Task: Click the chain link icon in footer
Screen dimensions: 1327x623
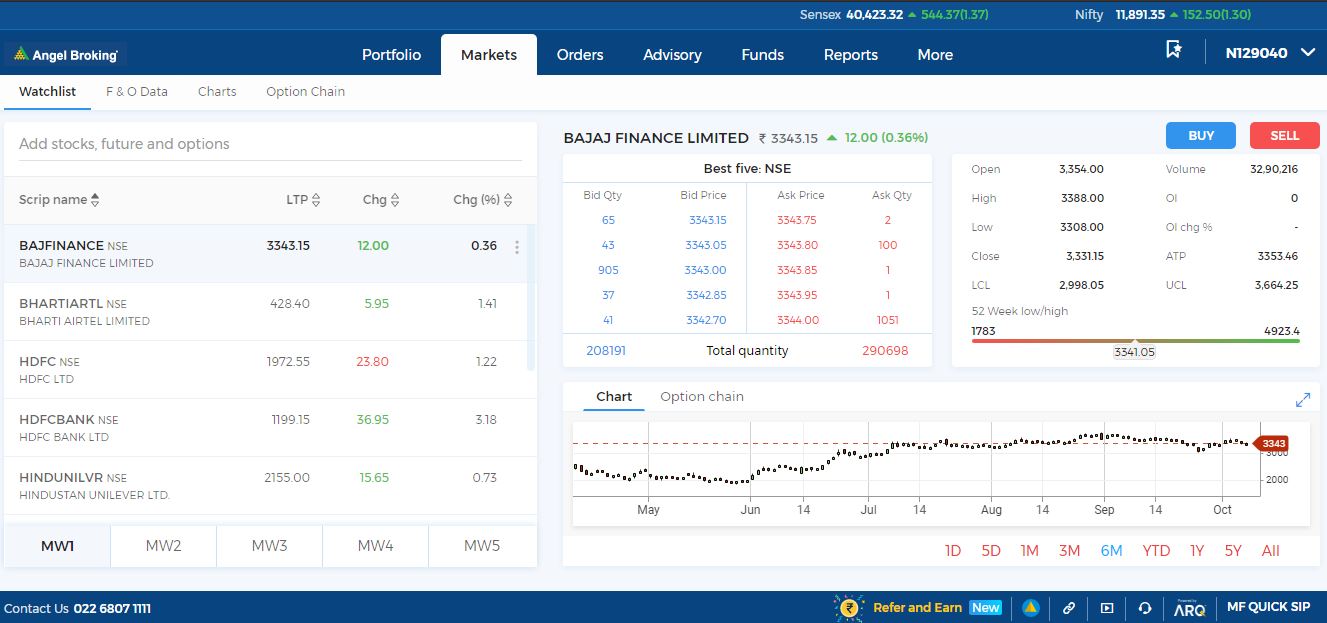Action: [x=1069, y=608]
